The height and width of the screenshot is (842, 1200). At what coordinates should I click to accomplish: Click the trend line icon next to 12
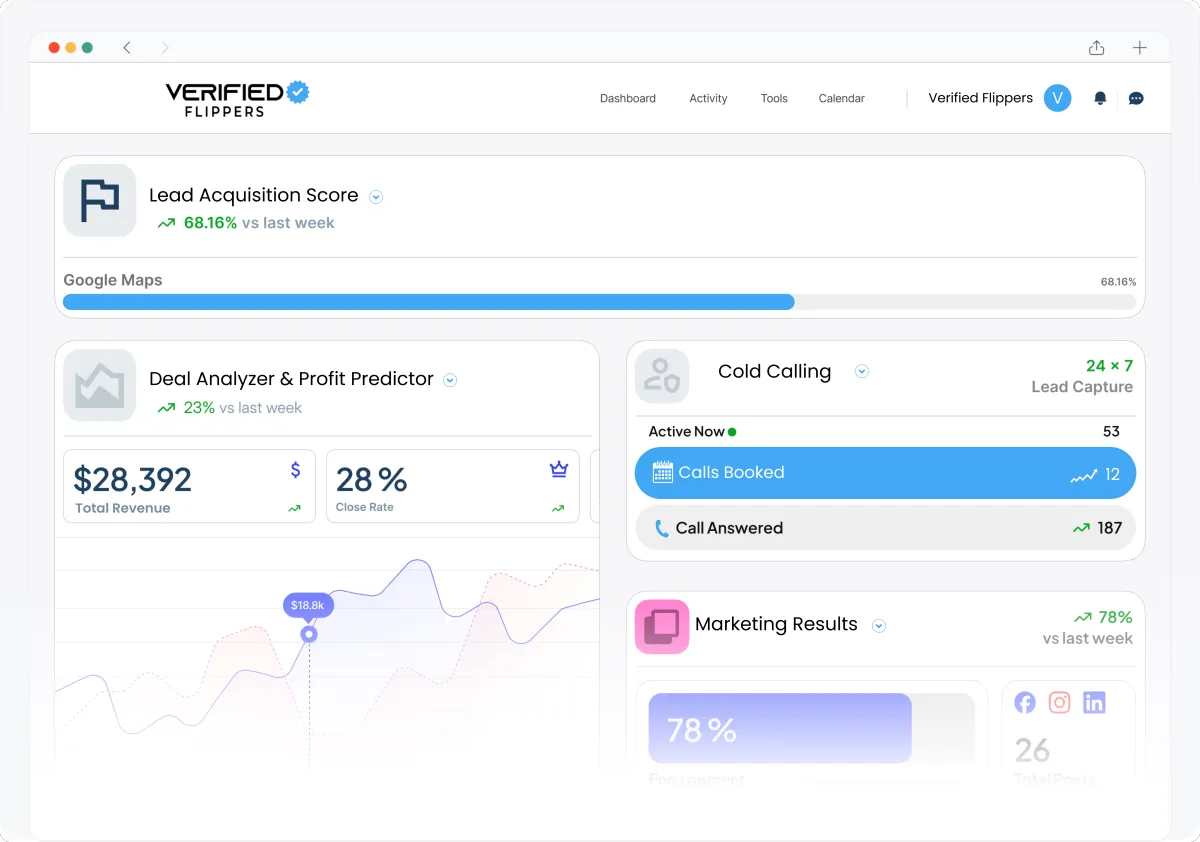click(1084, 476)
